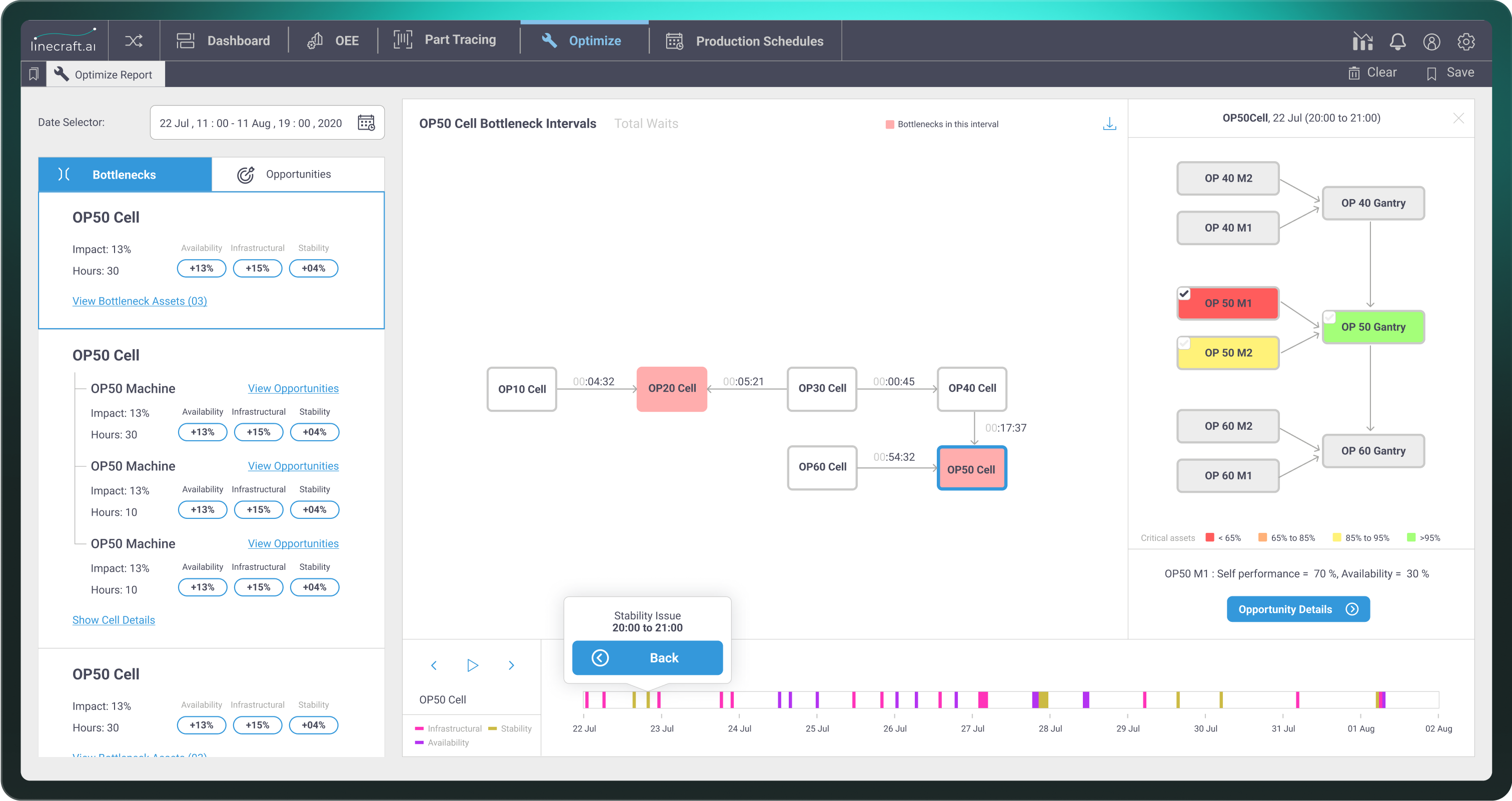1512x801 pixels.
Task: Check the OP 50 M2 checkbox
Action: tap(1184, 343)
